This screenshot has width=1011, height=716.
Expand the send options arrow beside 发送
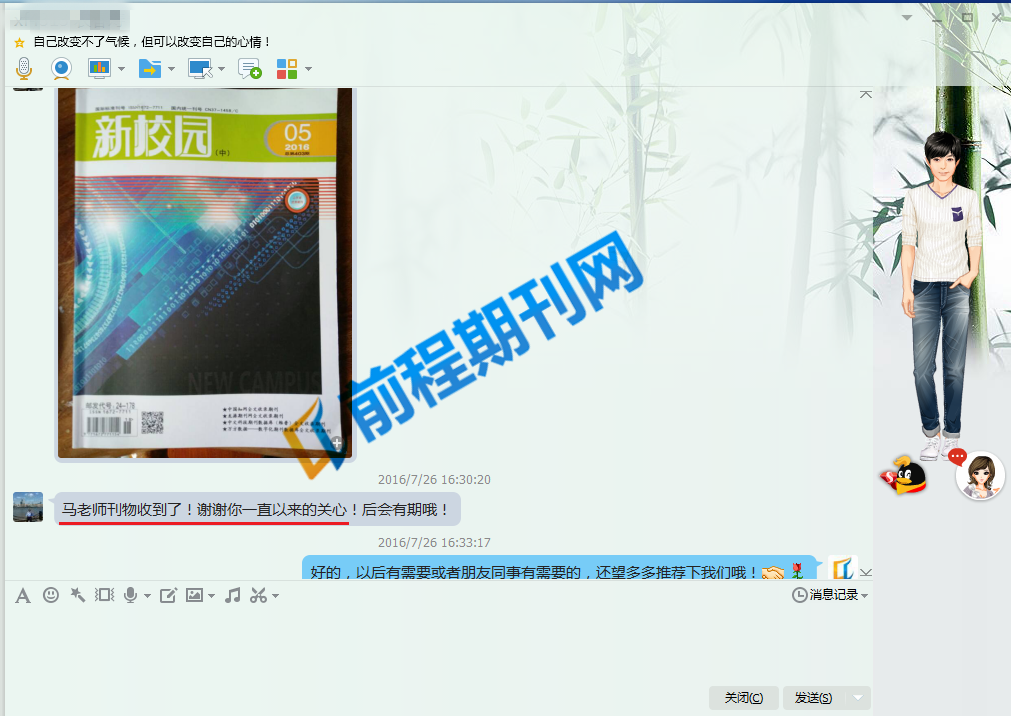858,698
